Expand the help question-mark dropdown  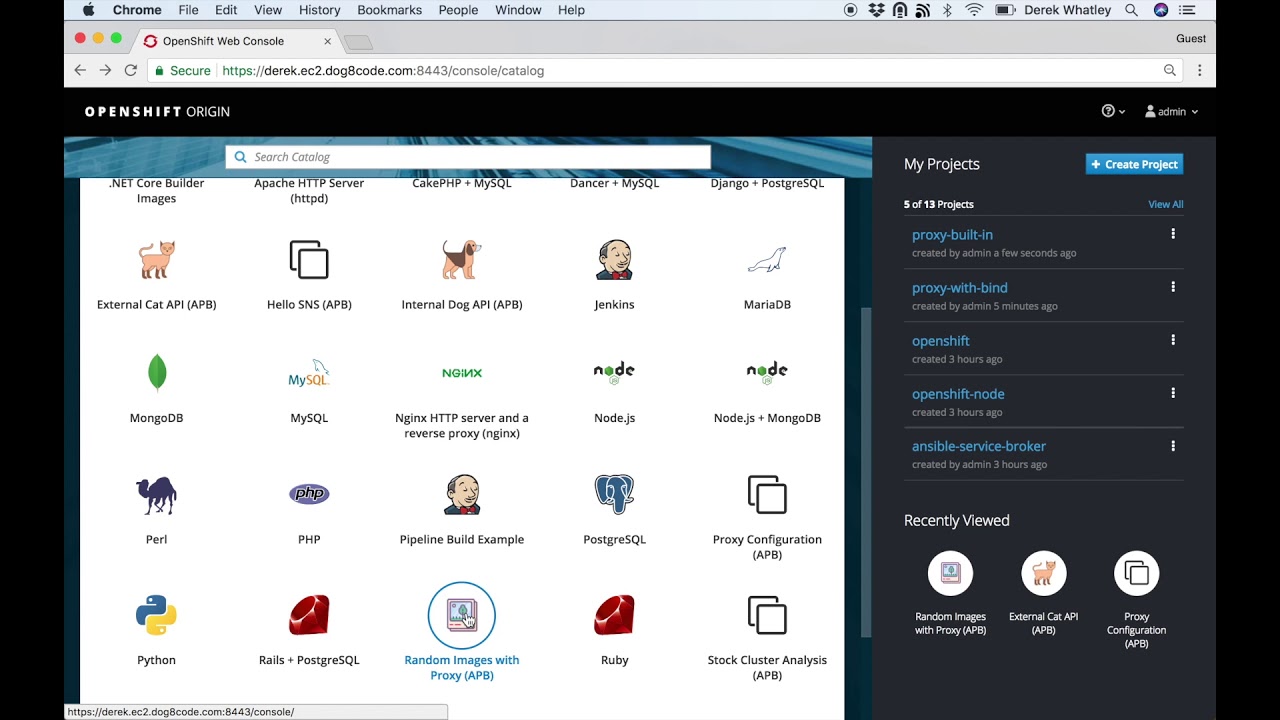click(x=1113, y=111)
